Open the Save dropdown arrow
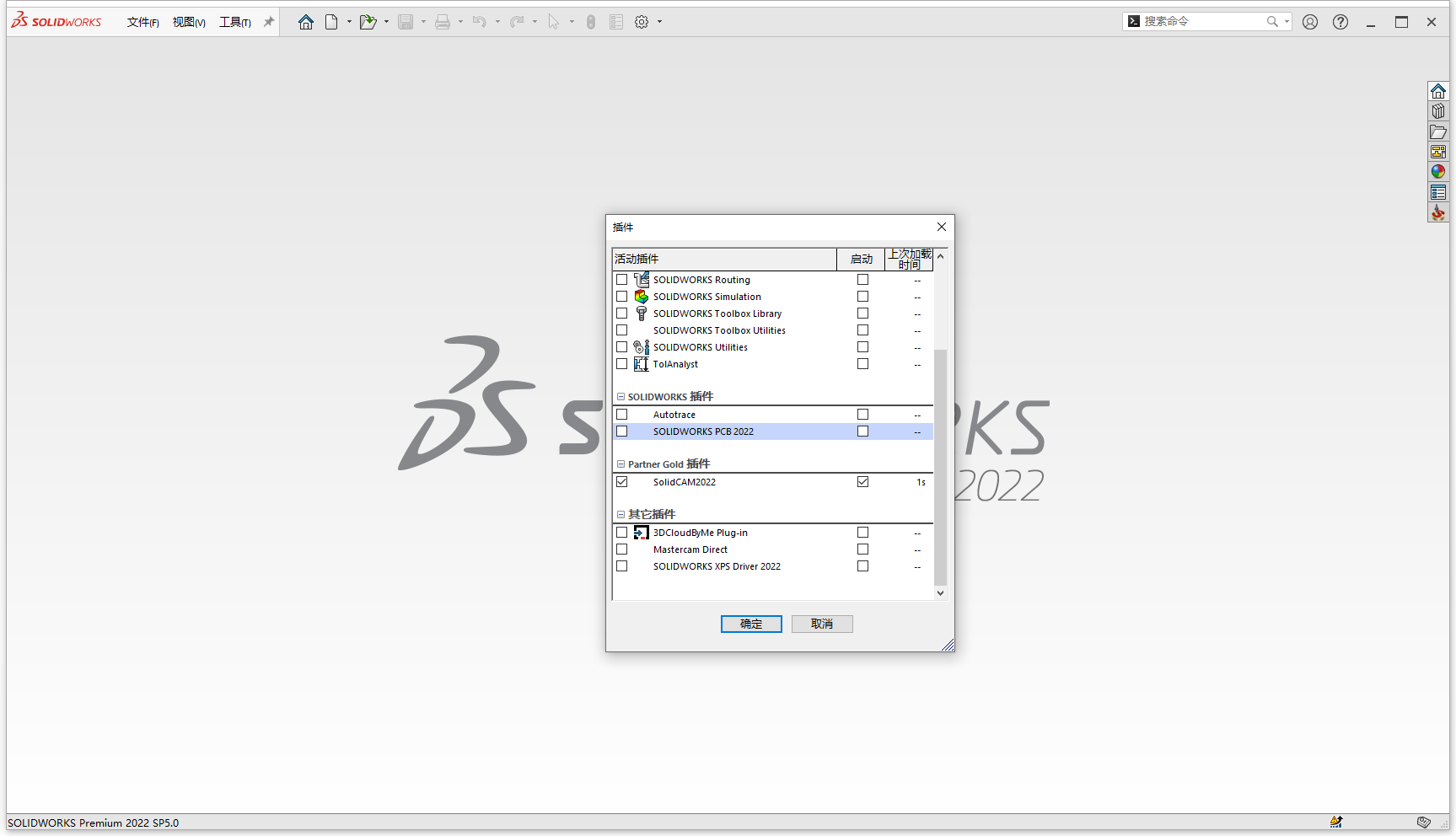This screenshot has height=836, width=1456. [423, 22]
